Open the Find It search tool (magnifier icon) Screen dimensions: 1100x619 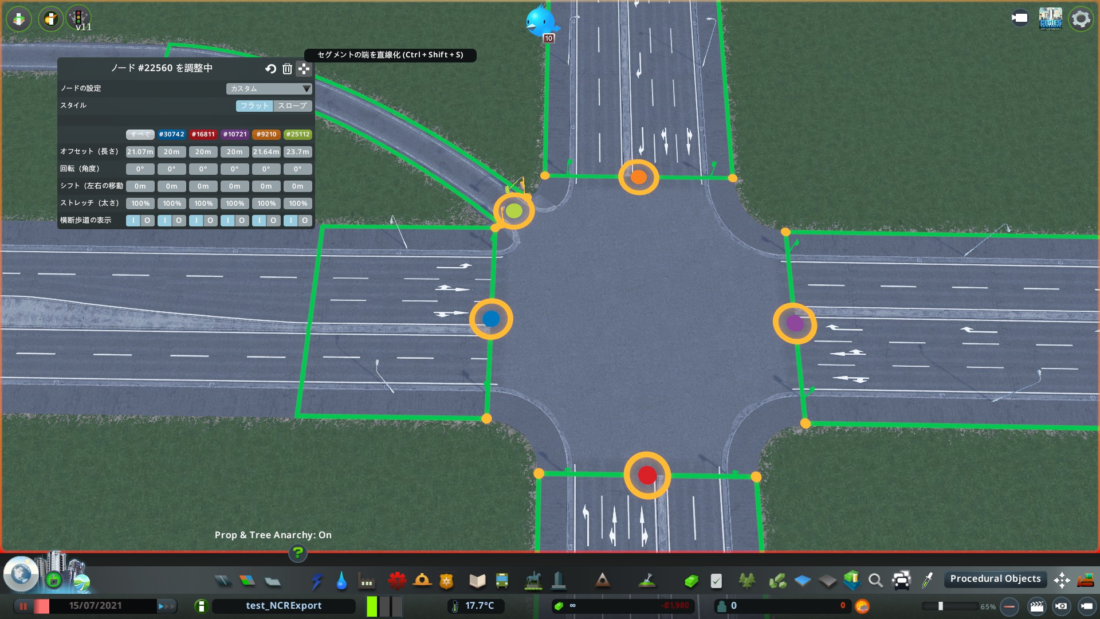[x=875, y=581]
